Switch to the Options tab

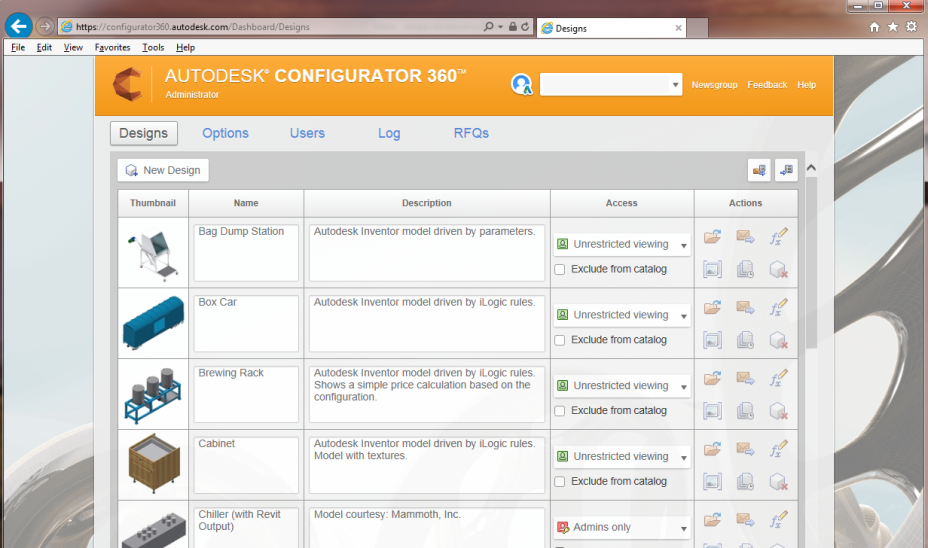[225, 133]
